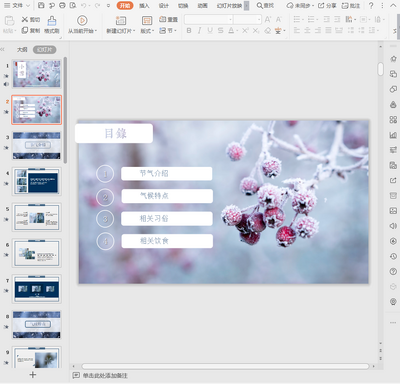Toggle Superscript formatting
400x384 pixels.
245,31
